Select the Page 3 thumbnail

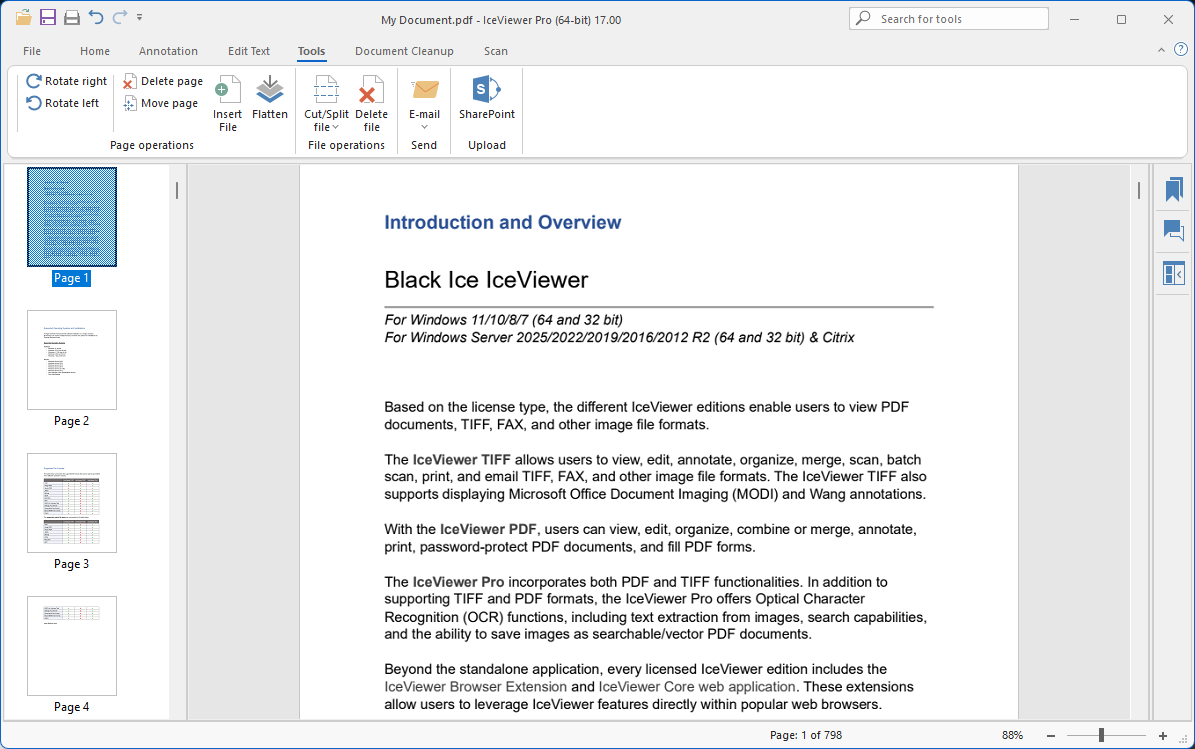tap(72, 503)
